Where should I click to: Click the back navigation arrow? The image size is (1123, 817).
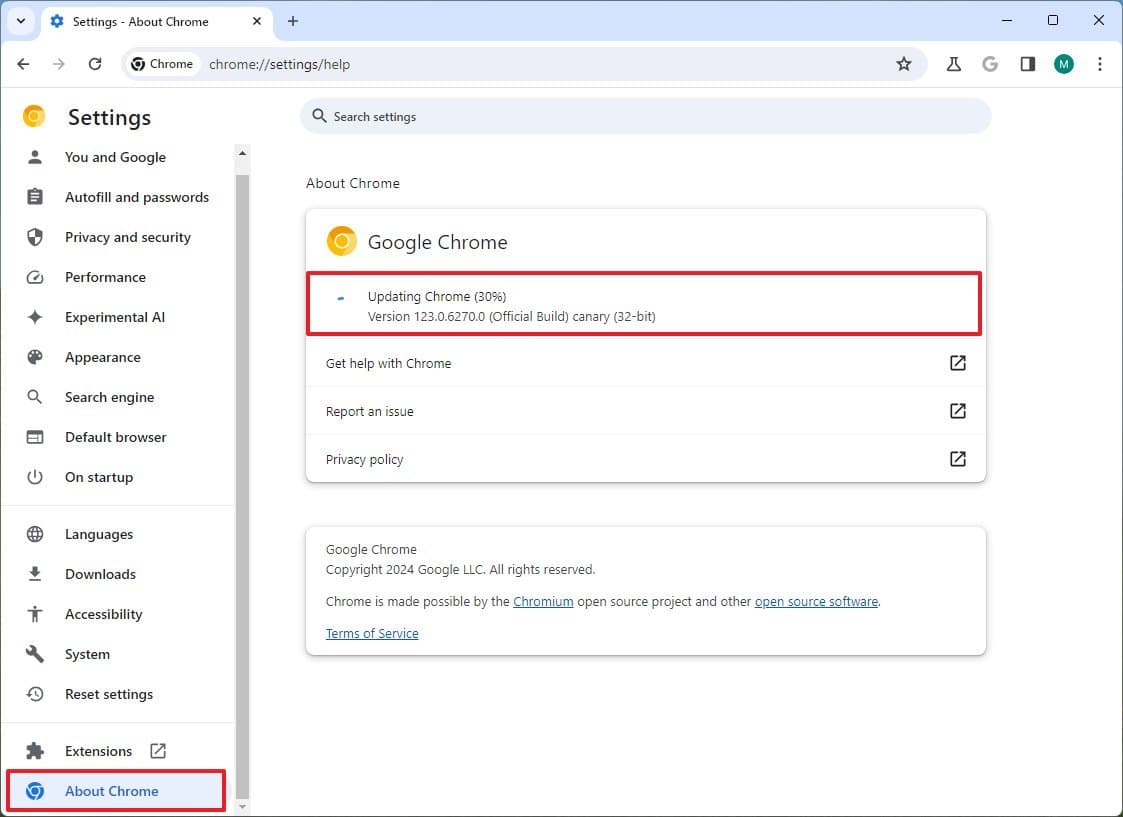23,63
